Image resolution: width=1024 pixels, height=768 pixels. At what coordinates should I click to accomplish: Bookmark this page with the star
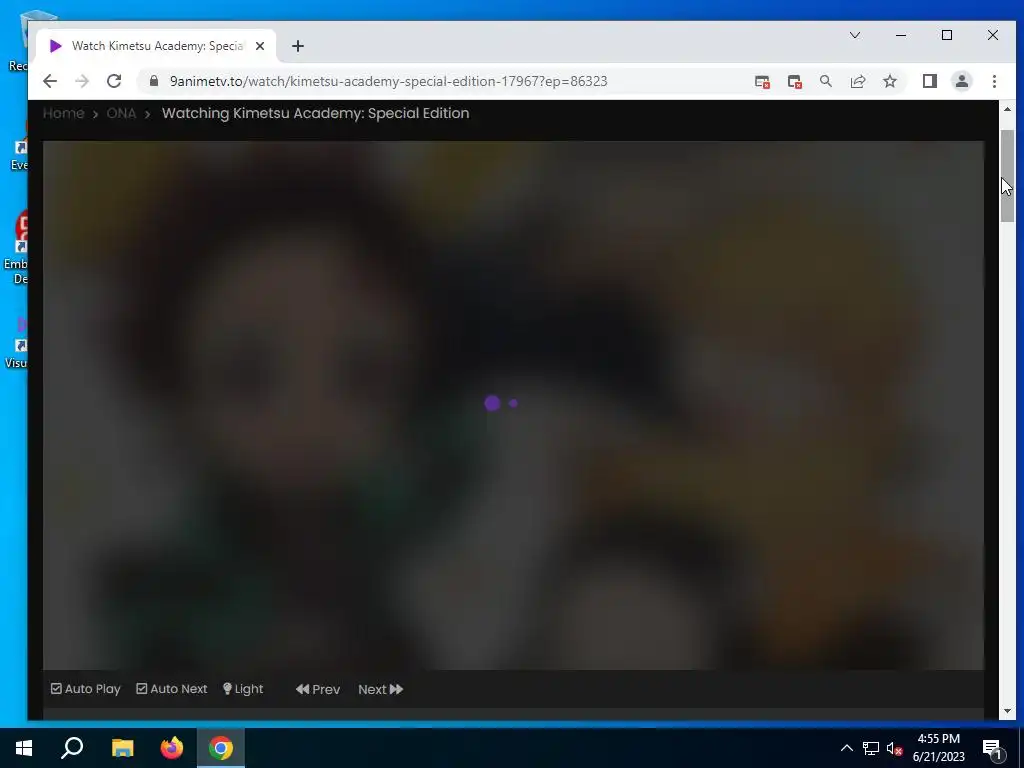(x=889, y=81)
